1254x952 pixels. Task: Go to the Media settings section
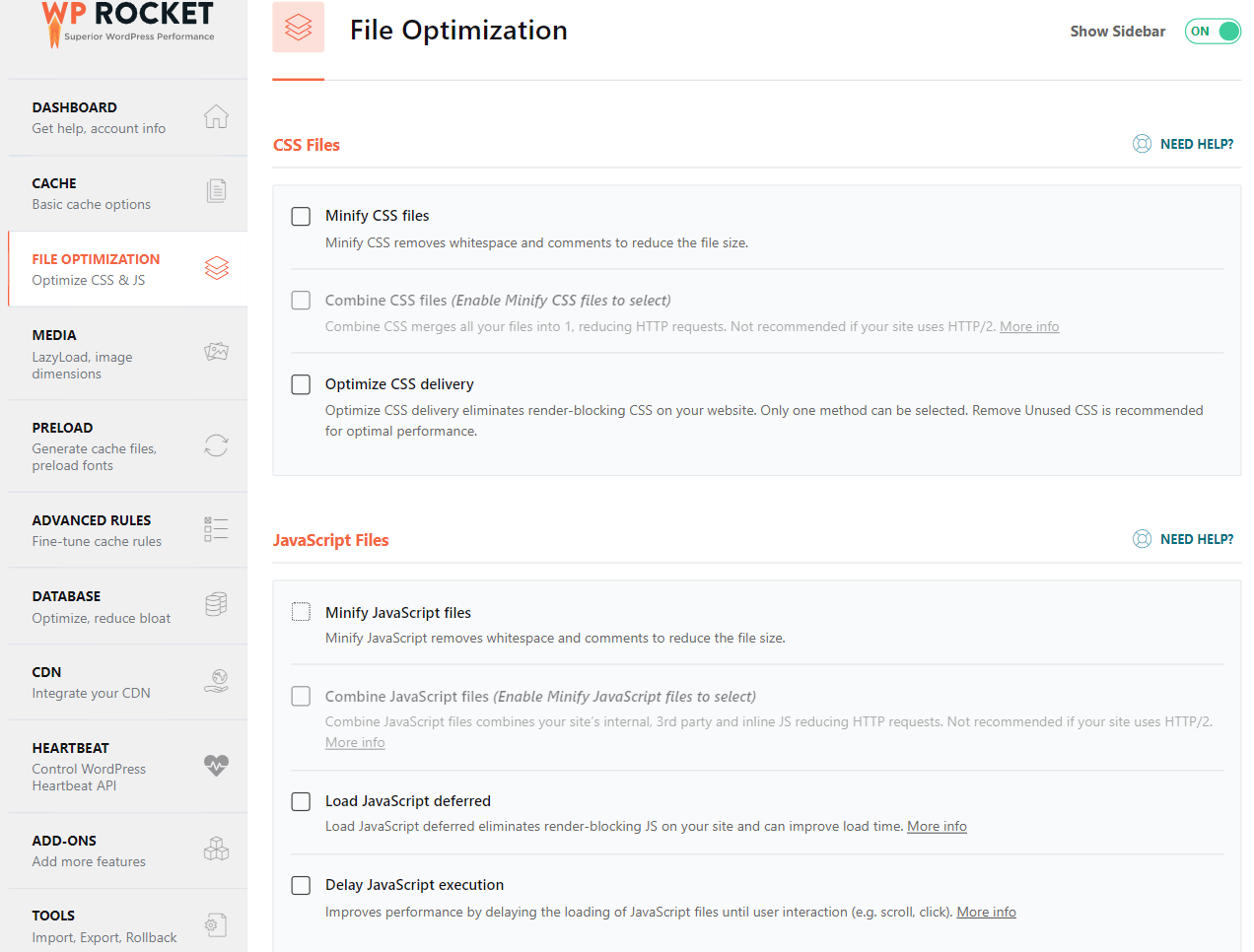coord(127,354)
